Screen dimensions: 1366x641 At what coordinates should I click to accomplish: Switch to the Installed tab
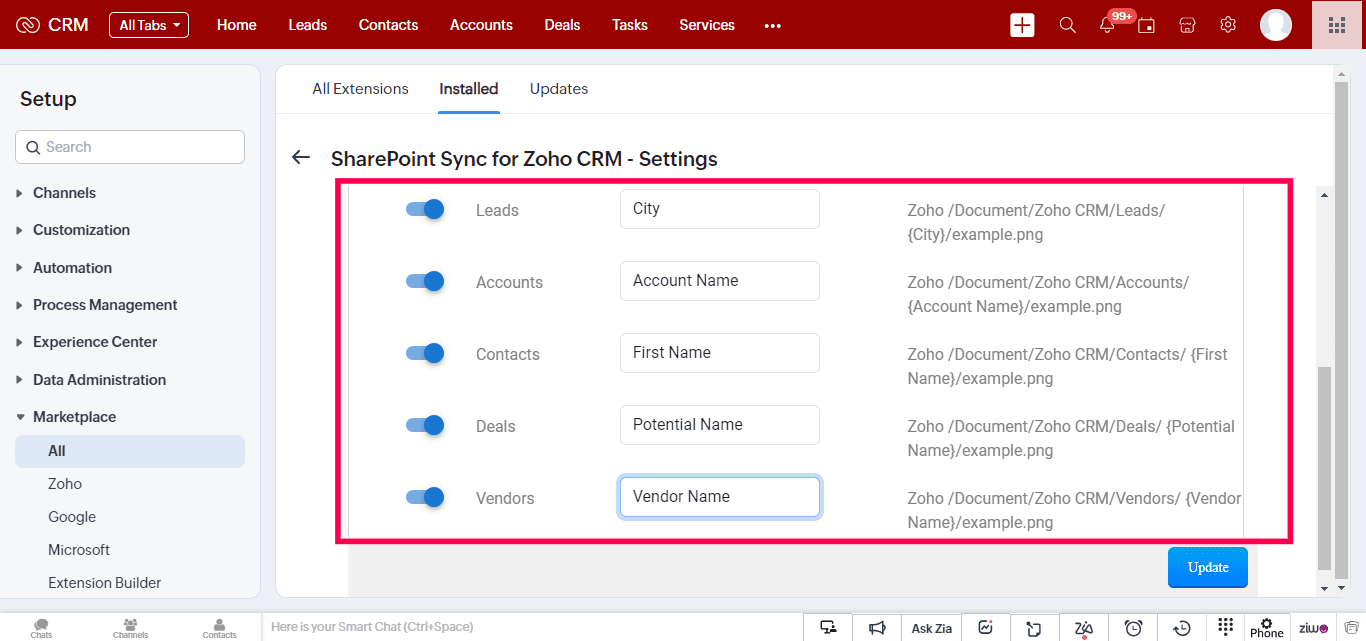coord(469,89)
